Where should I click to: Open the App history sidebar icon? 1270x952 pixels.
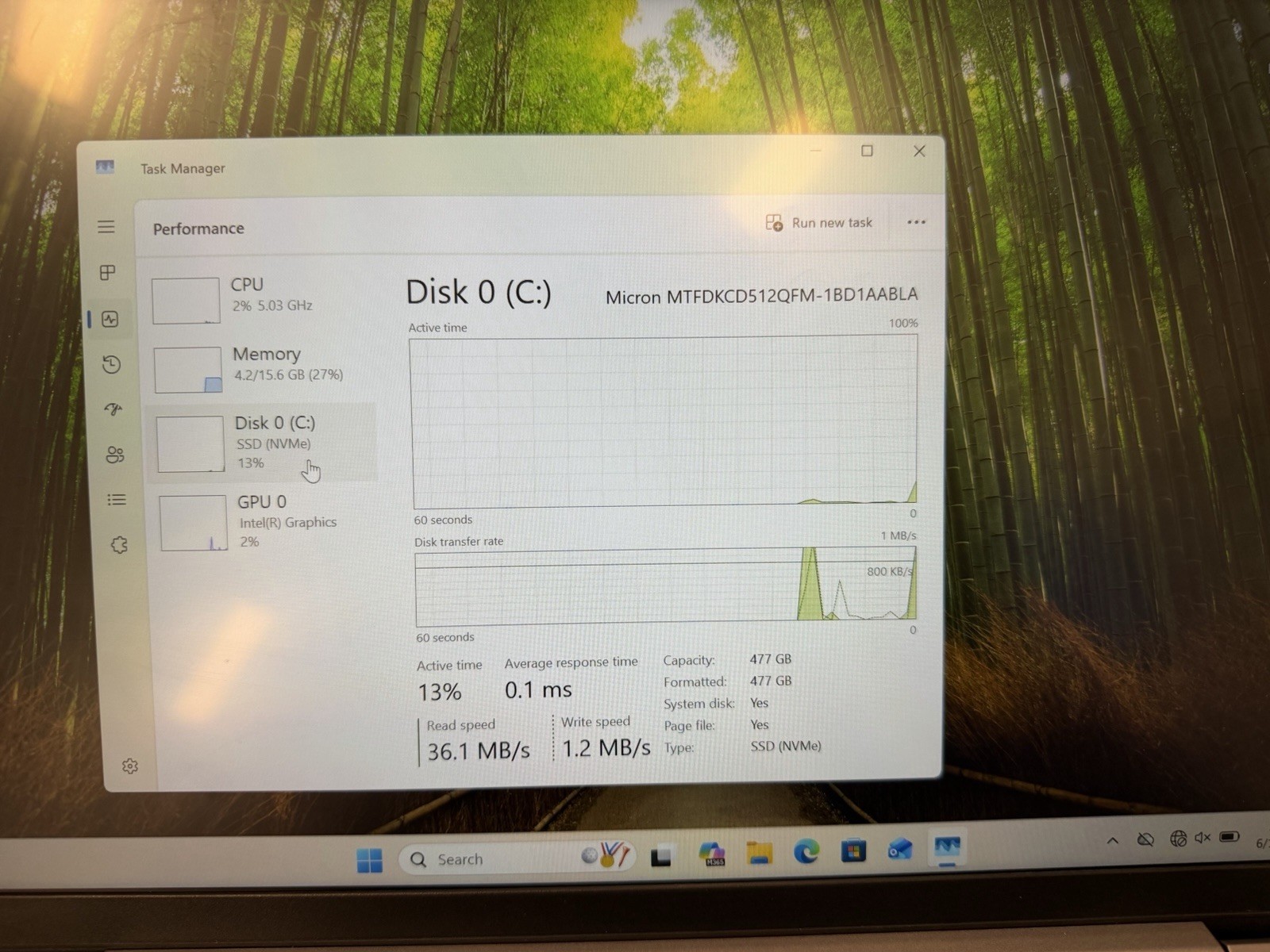(x=111, y=364)
